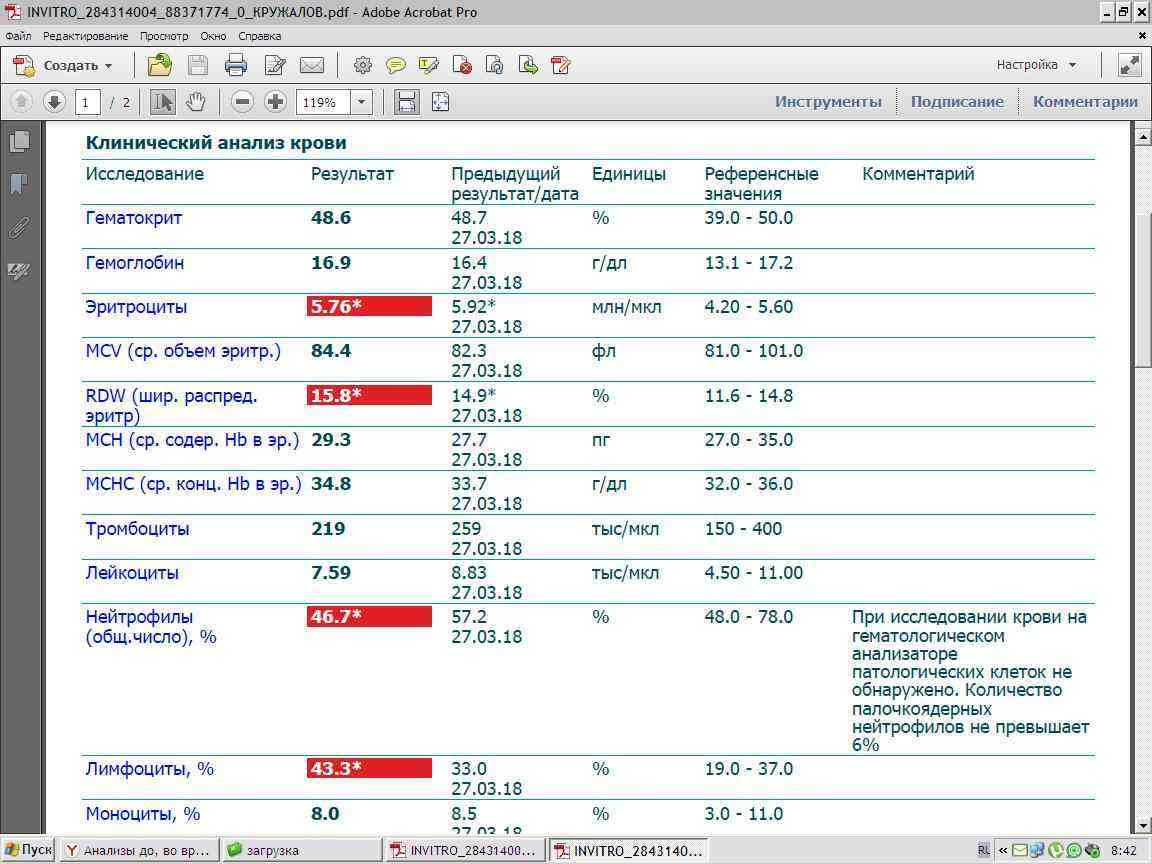Open the Редактирование menu
Image resolution: width=1152 pixels, height=864 pixels.
pos(85,36)
